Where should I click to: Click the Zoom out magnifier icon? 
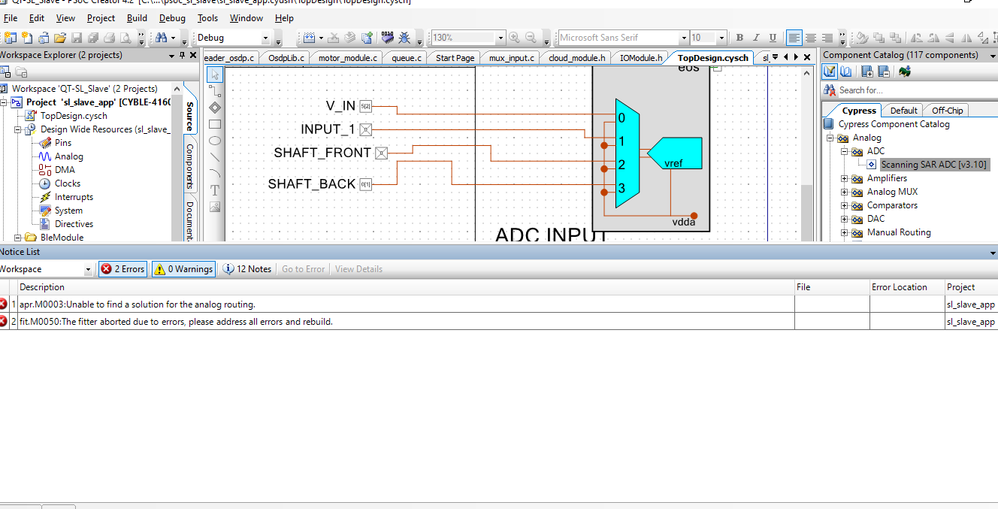530,38
